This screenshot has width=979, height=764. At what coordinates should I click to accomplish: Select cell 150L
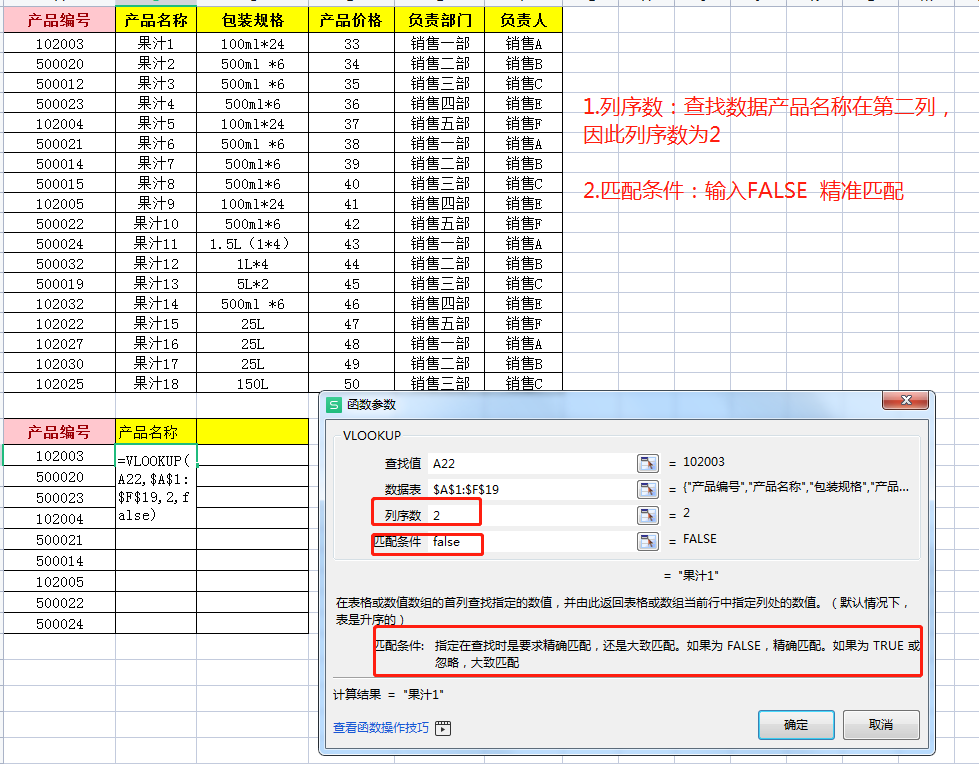253,383
